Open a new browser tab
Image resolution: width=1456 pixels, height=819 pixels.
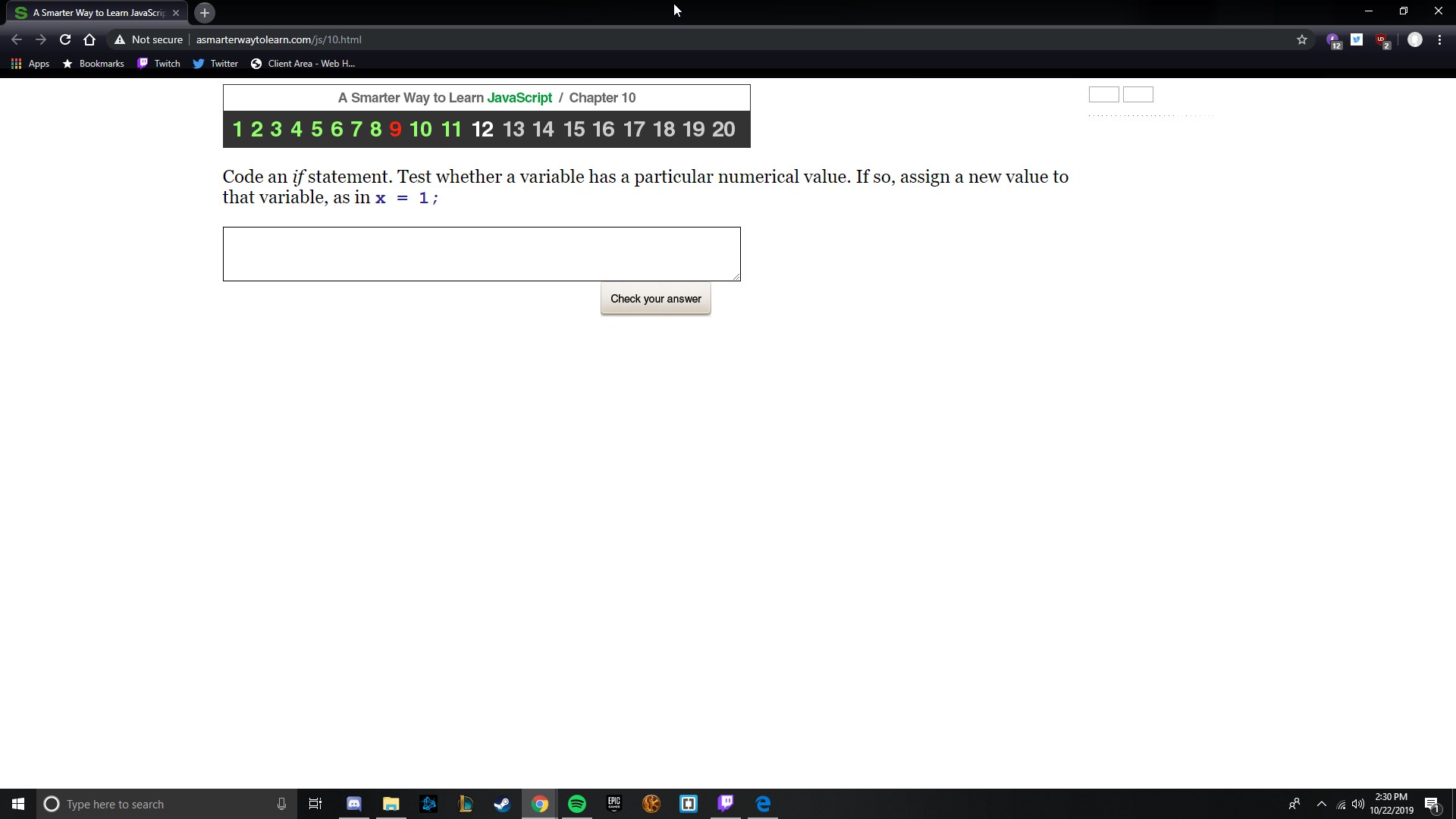(x=204, y=13)
